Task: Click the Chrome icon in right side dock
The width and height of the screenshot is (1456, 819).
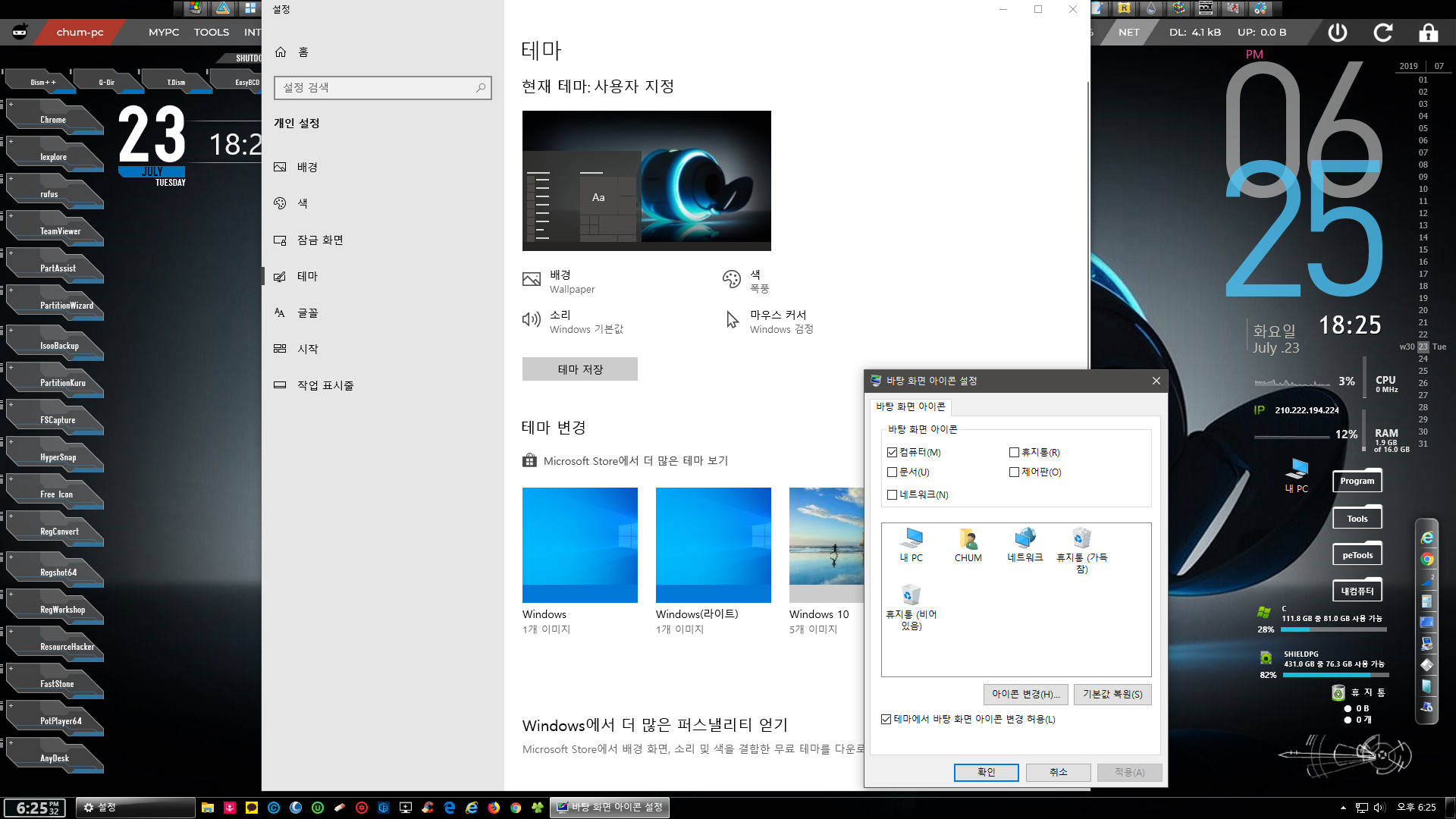Action: 1427,560
